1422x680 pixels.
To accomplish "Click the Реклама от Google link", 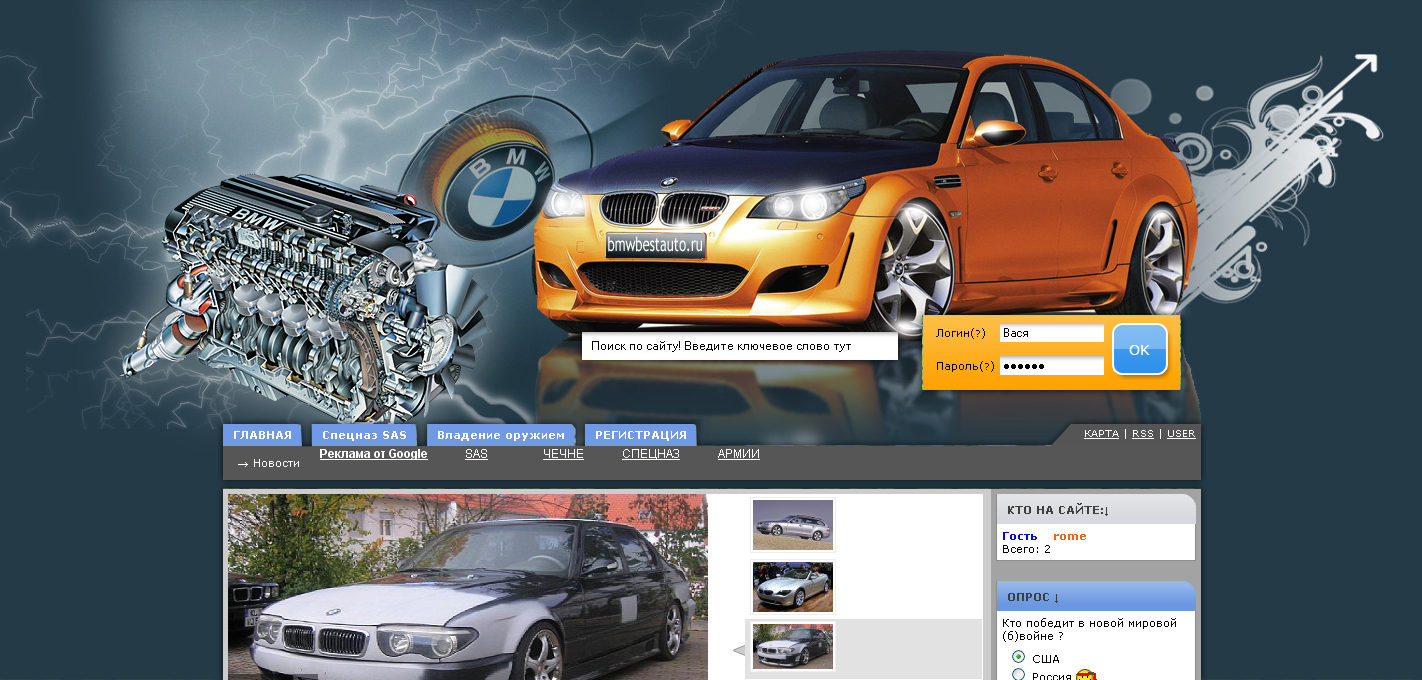I will pos(373,454).
